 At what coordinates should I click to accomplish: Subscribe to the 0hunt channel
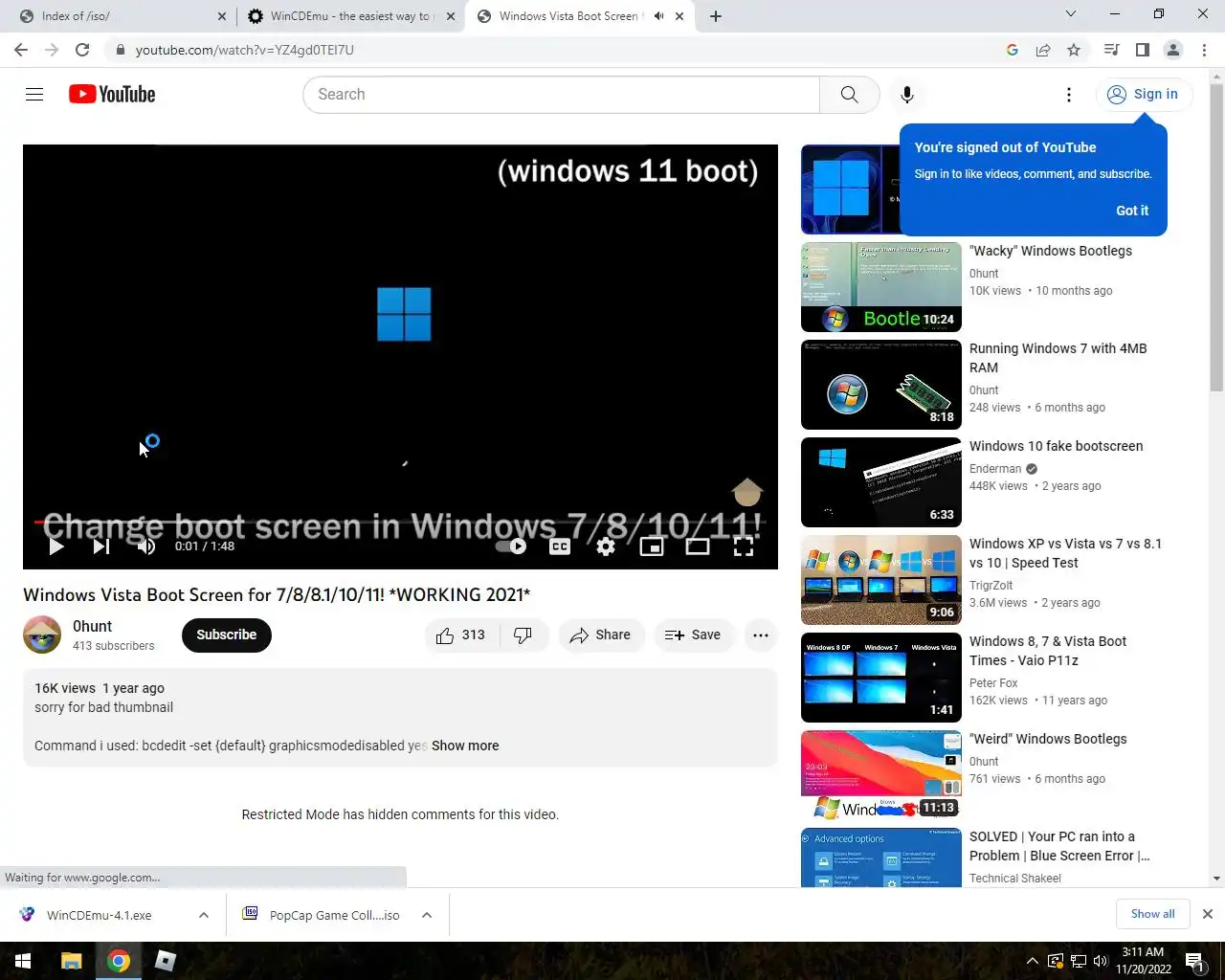click(x=227, y=635)
